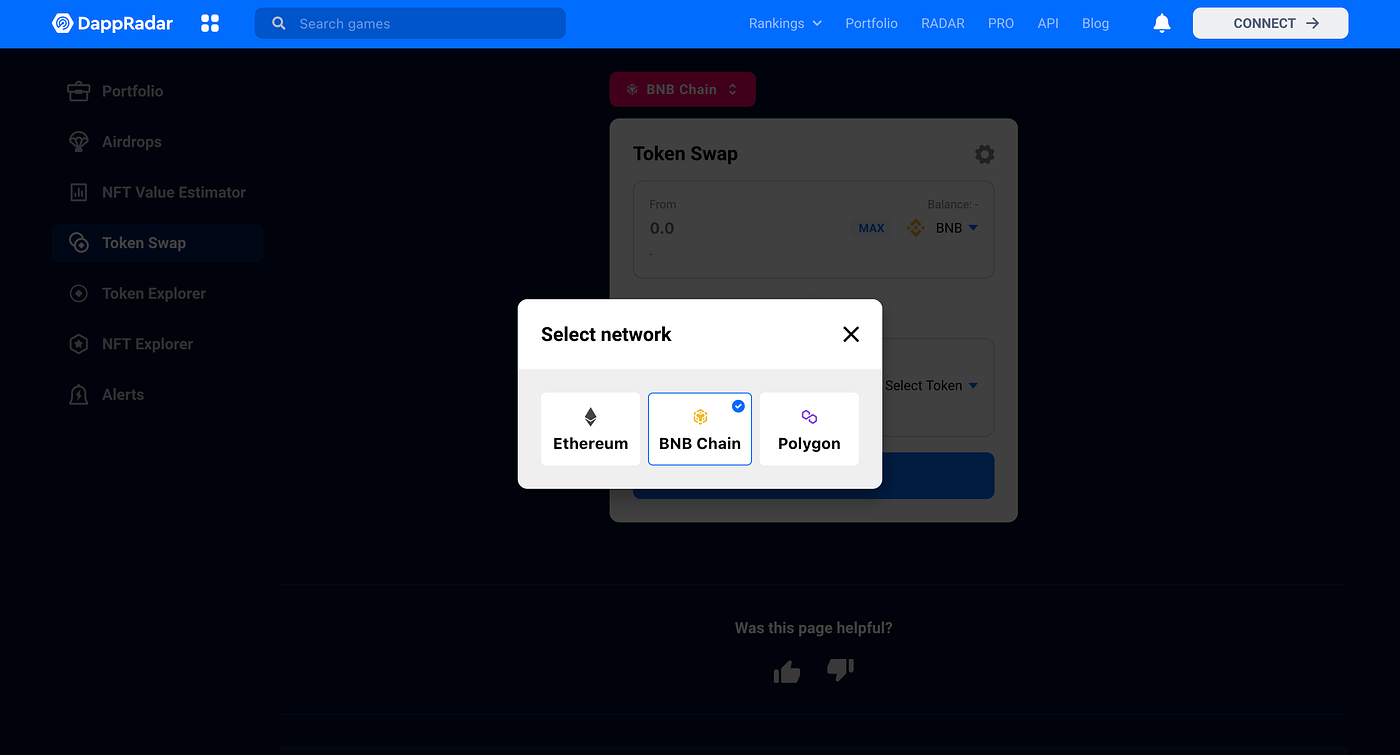This screenshot has width=1400, height=755.
Task: Click the Portfolio briefcase icon in sidebar
Action: [78, 91]
